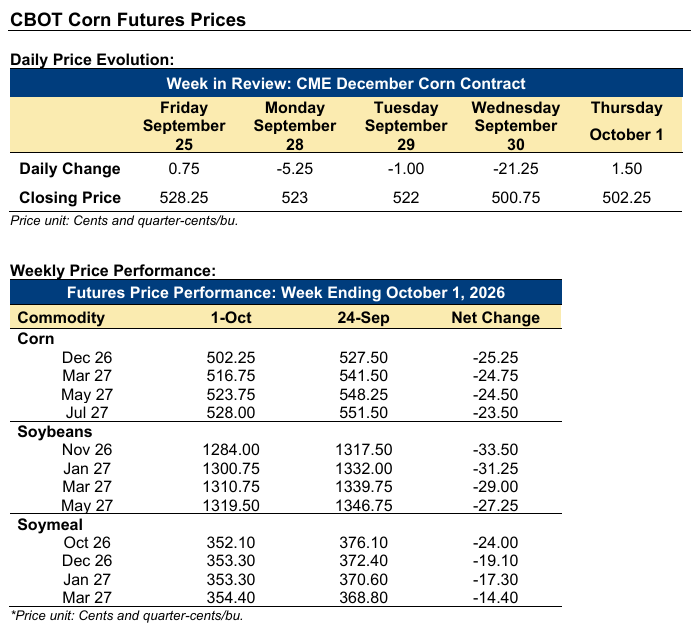Viewport: 691px width, 632px height.
Task: Select the Wednesday daily change value -21.25
Action: [516, 169]
